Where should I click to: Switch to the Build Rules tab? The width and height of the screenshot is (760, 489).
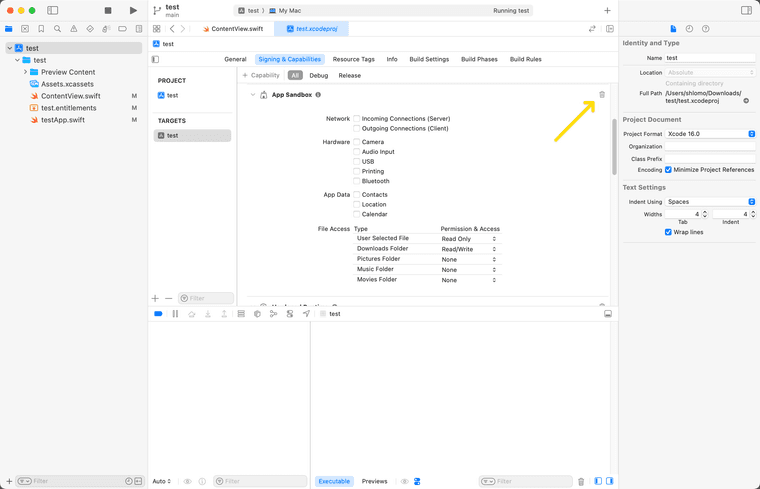click(525, 59)
